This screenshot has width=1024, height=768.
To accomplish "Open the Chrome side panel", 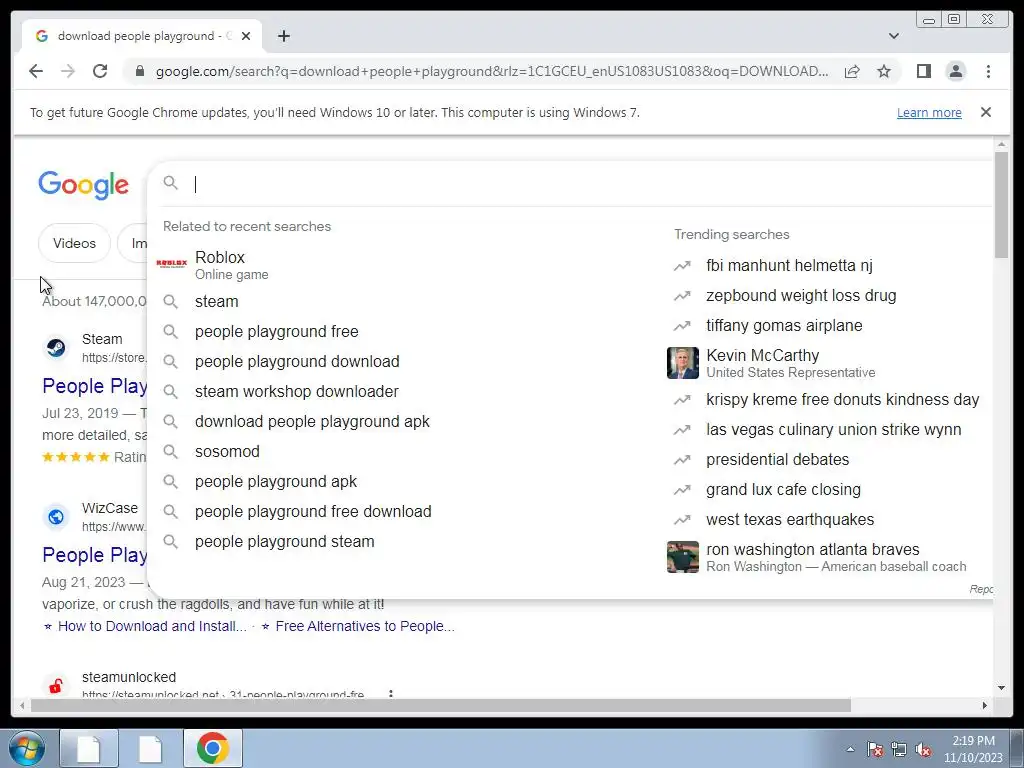I will (923, 71).
